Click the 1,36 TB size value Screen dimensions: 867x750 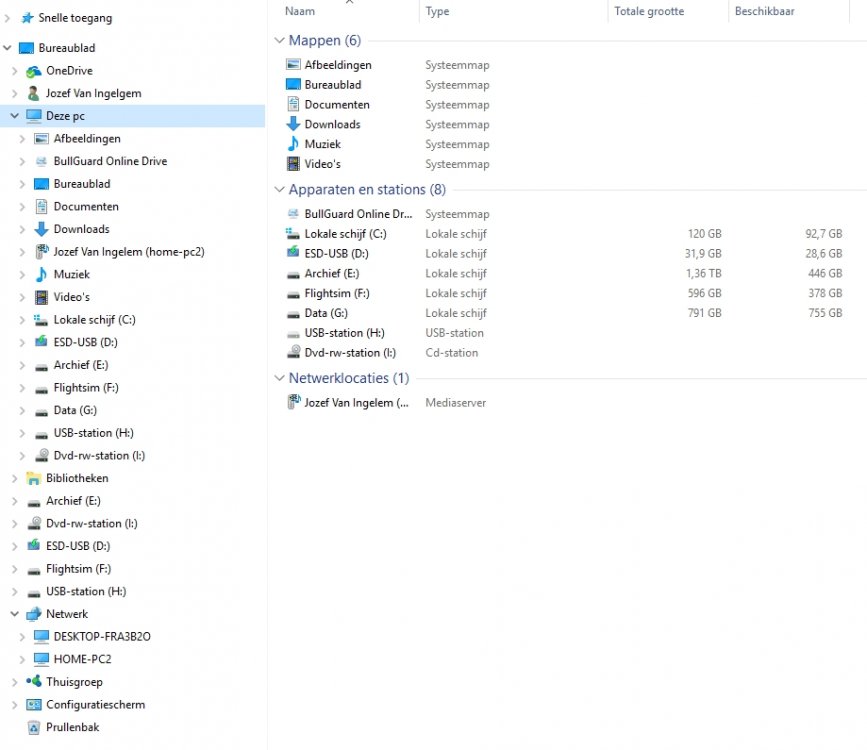click(703, 273)
